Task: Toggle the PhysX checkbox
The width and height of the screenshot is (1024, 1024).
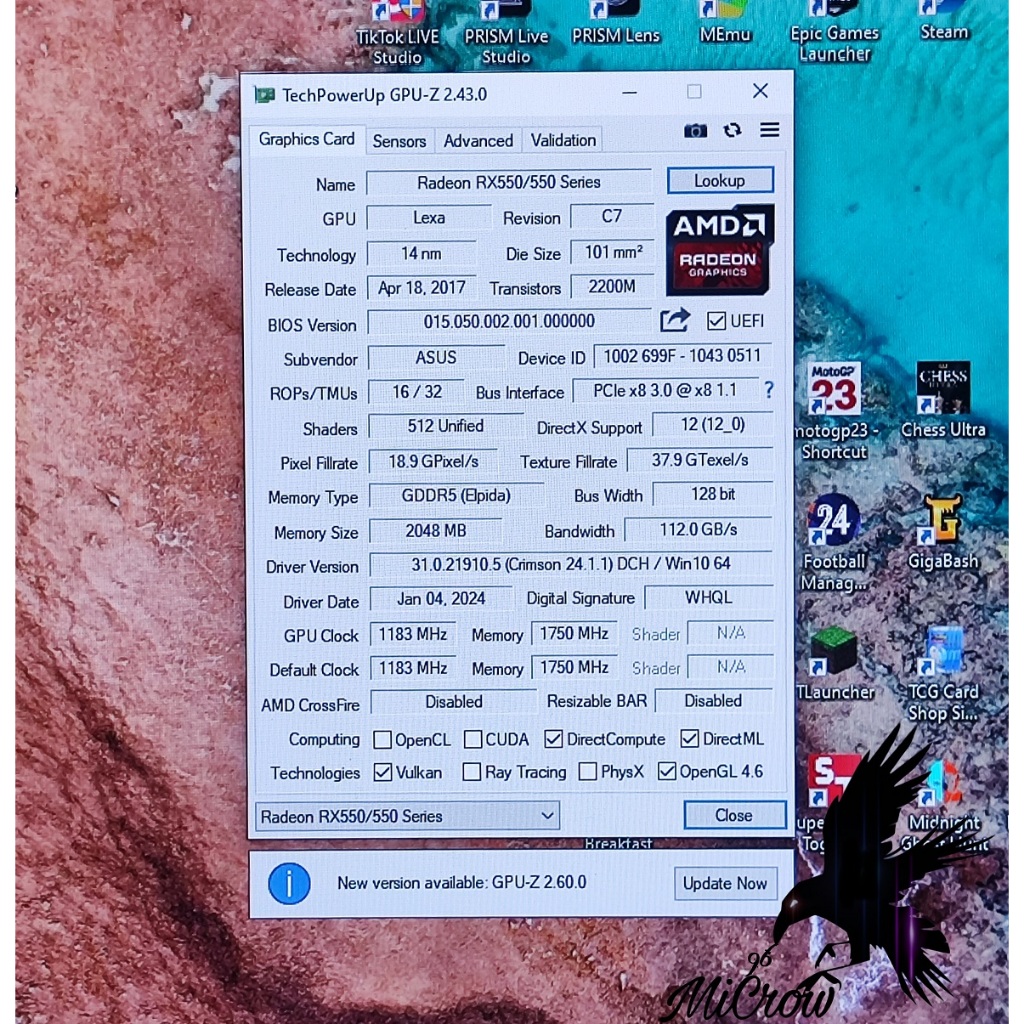Action: tap(588, 771)
